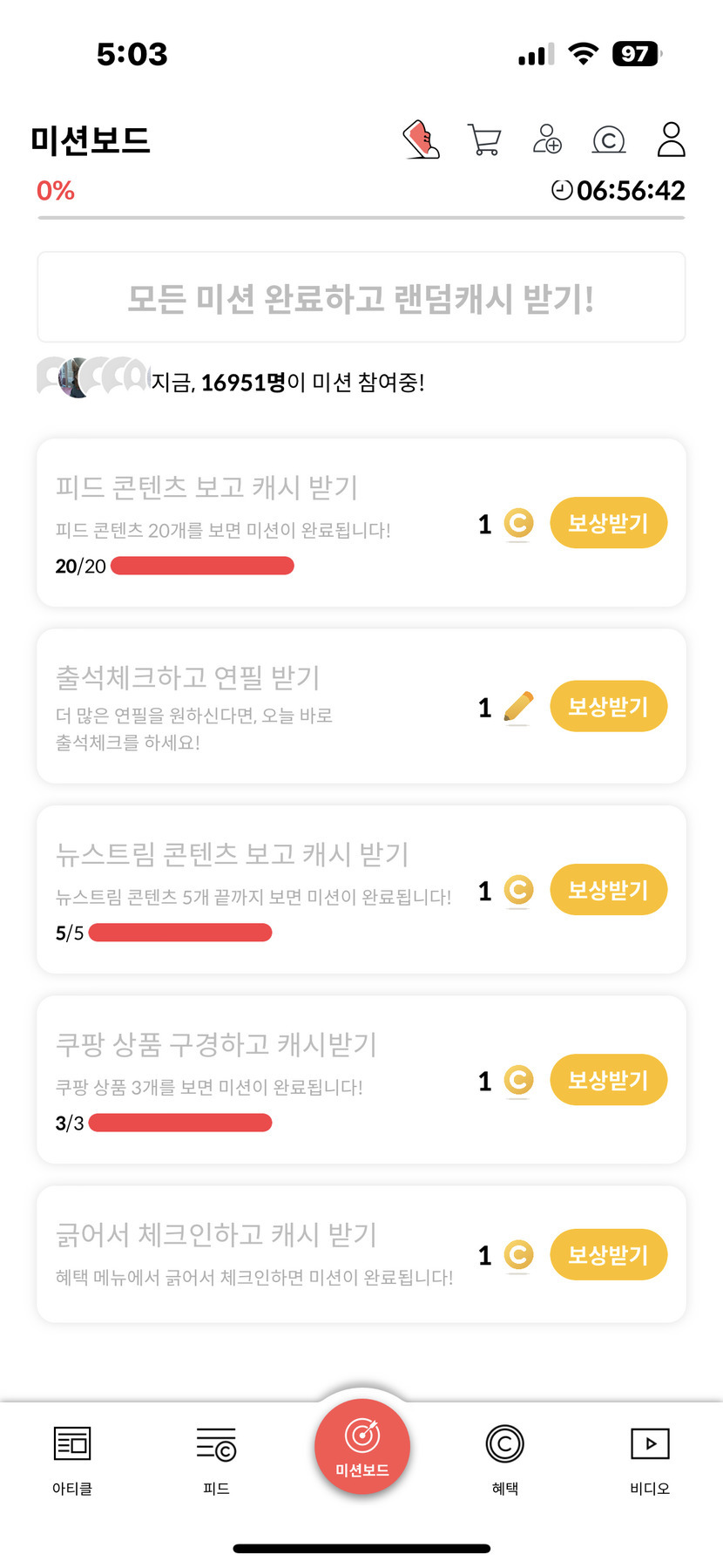Tap the participant avatars thumbnail group

(92, 377)
